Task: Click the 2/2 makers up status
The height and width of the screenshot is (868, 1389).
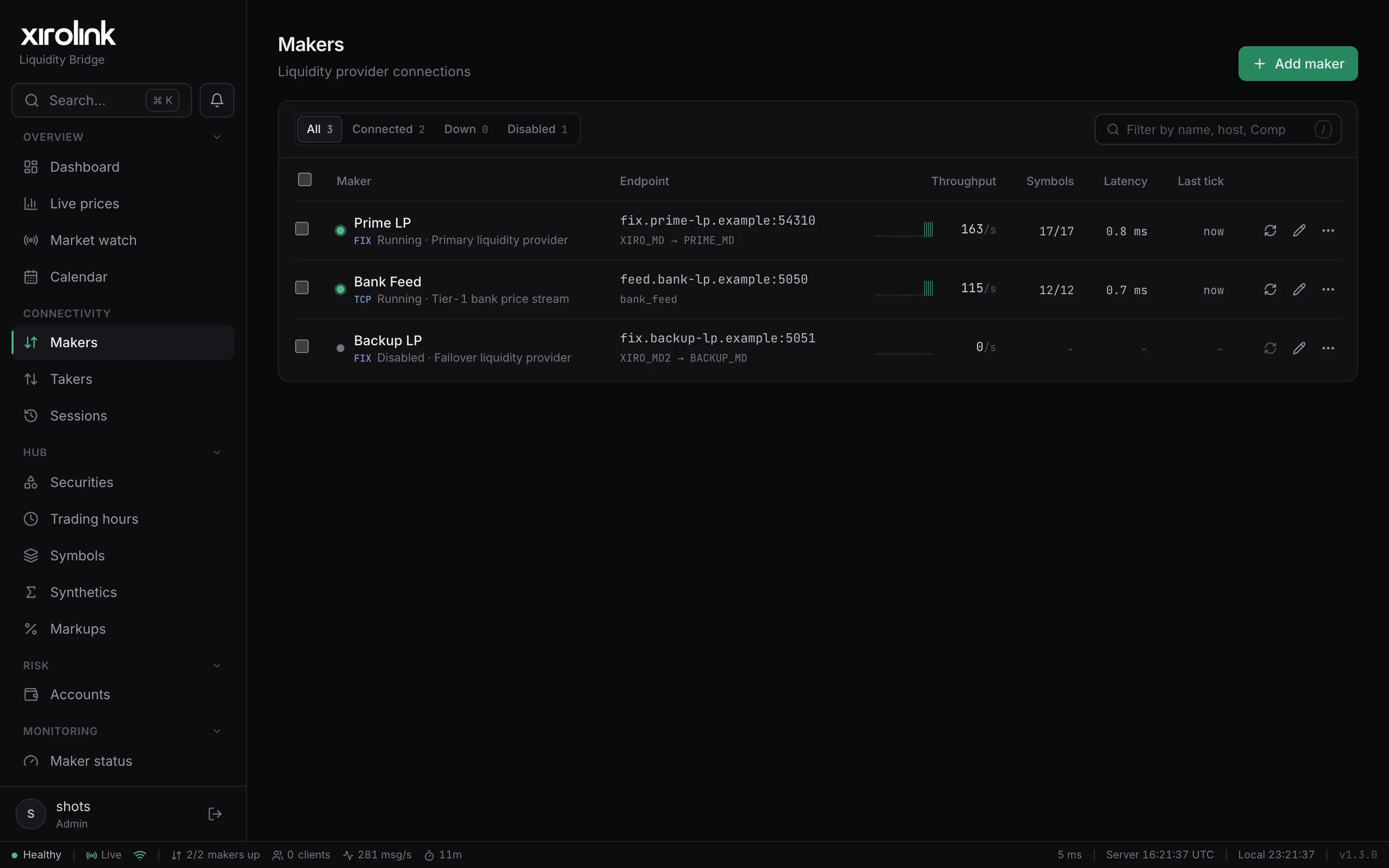Action: (x=215, y=855)
